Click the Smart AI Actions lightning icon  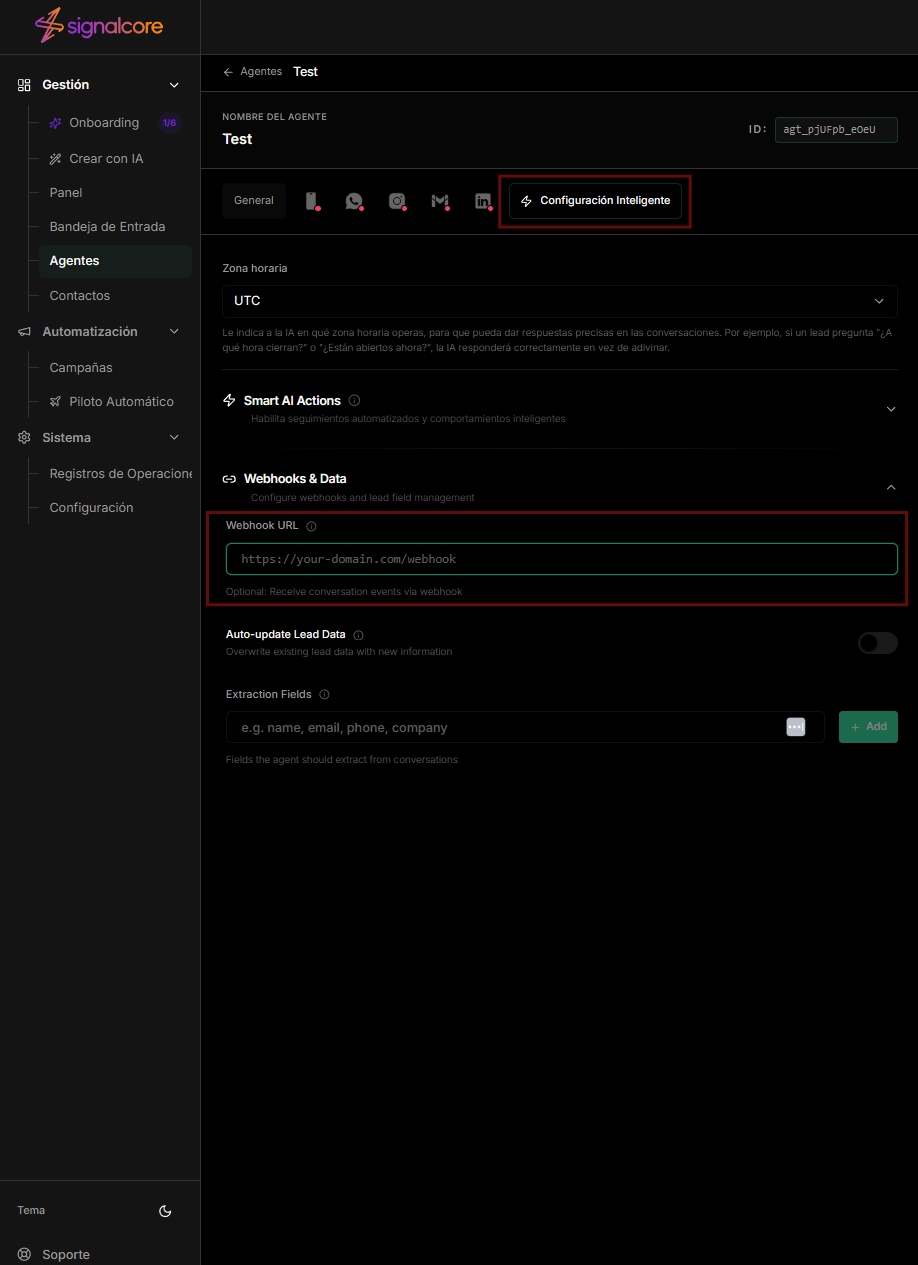tap(229, 400)
